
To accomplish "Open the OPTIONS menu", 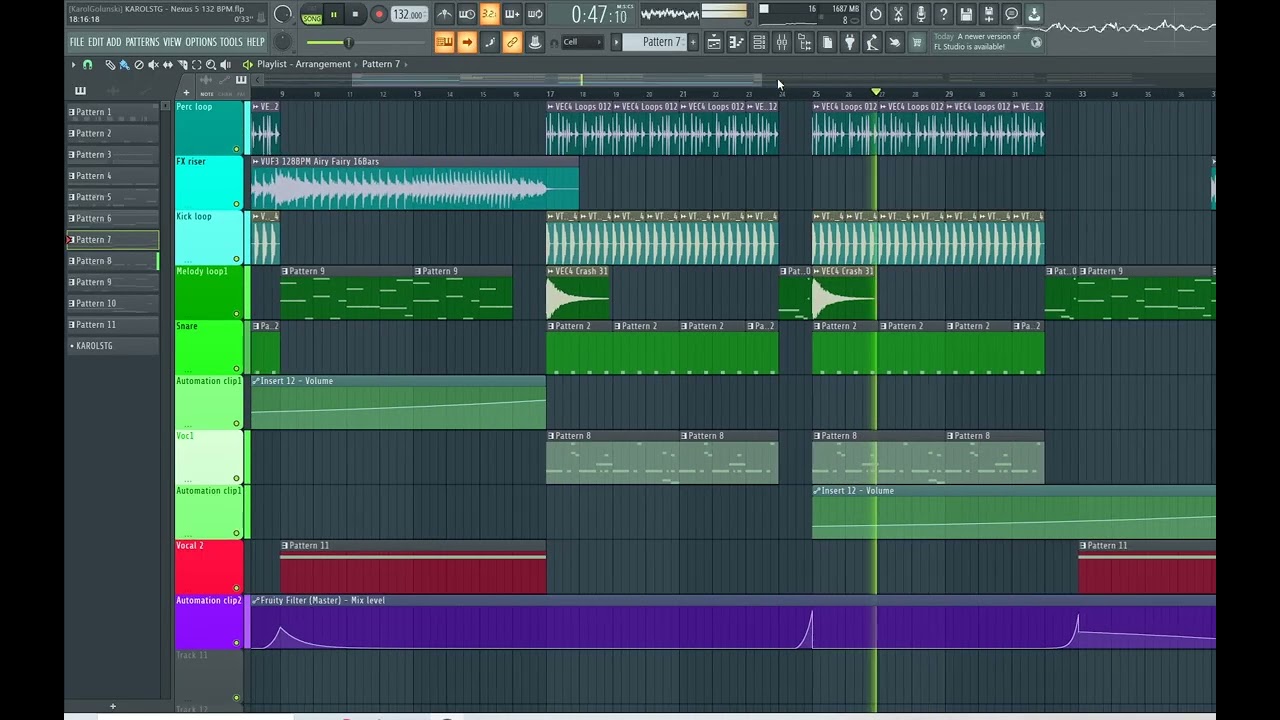I will click(x=200, y=42).
